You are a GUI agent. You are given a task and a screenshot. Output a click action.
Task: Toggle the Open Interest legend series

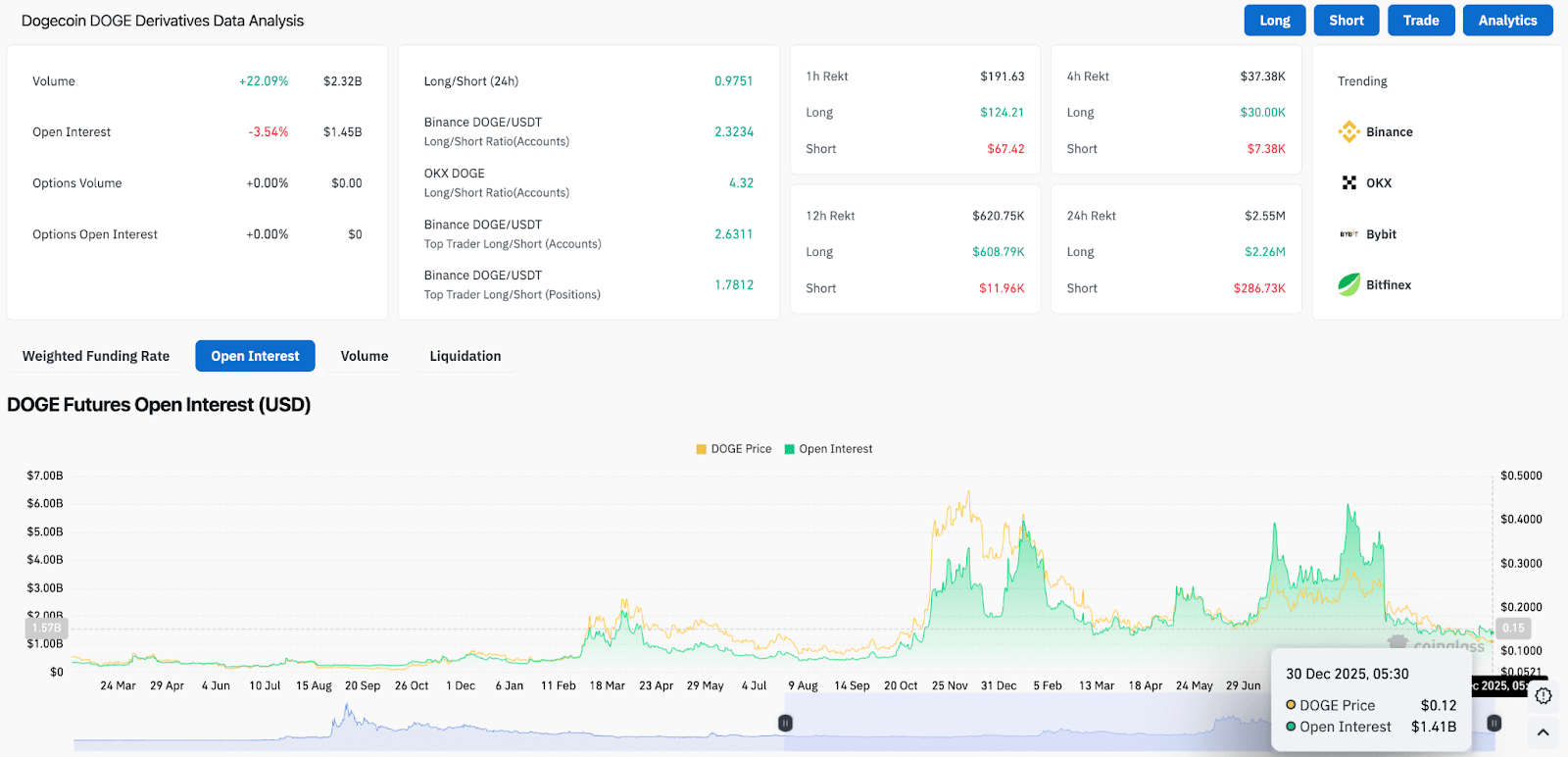(x=828, y=449)
